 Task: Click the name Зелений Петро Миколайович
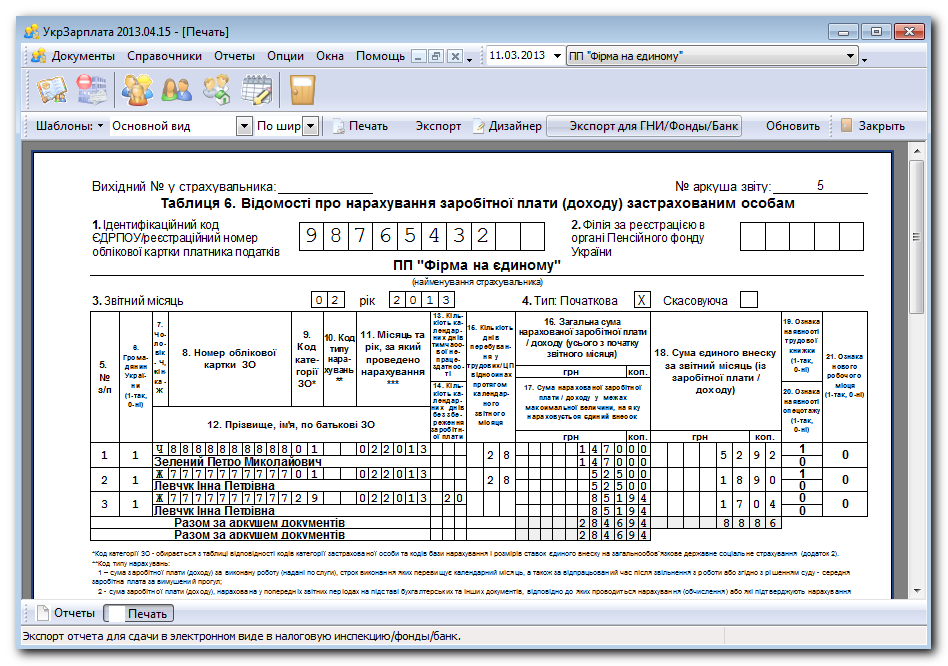click(x=238, y=462)
